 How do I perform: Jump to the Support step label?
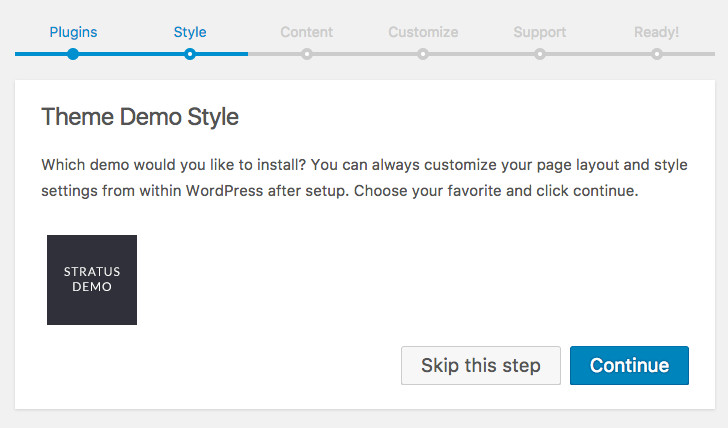coord(540,32)
